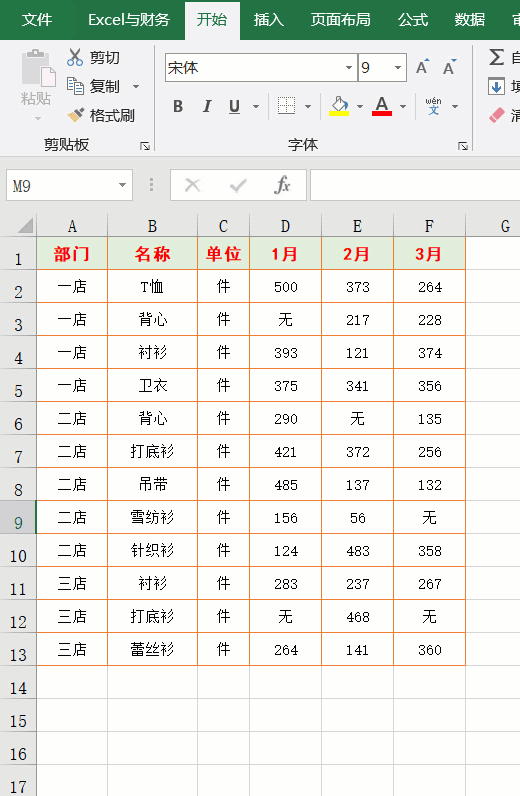The image size is (520, 796).
Task: Expand the Copy options arrow
Action: [136, 86]
